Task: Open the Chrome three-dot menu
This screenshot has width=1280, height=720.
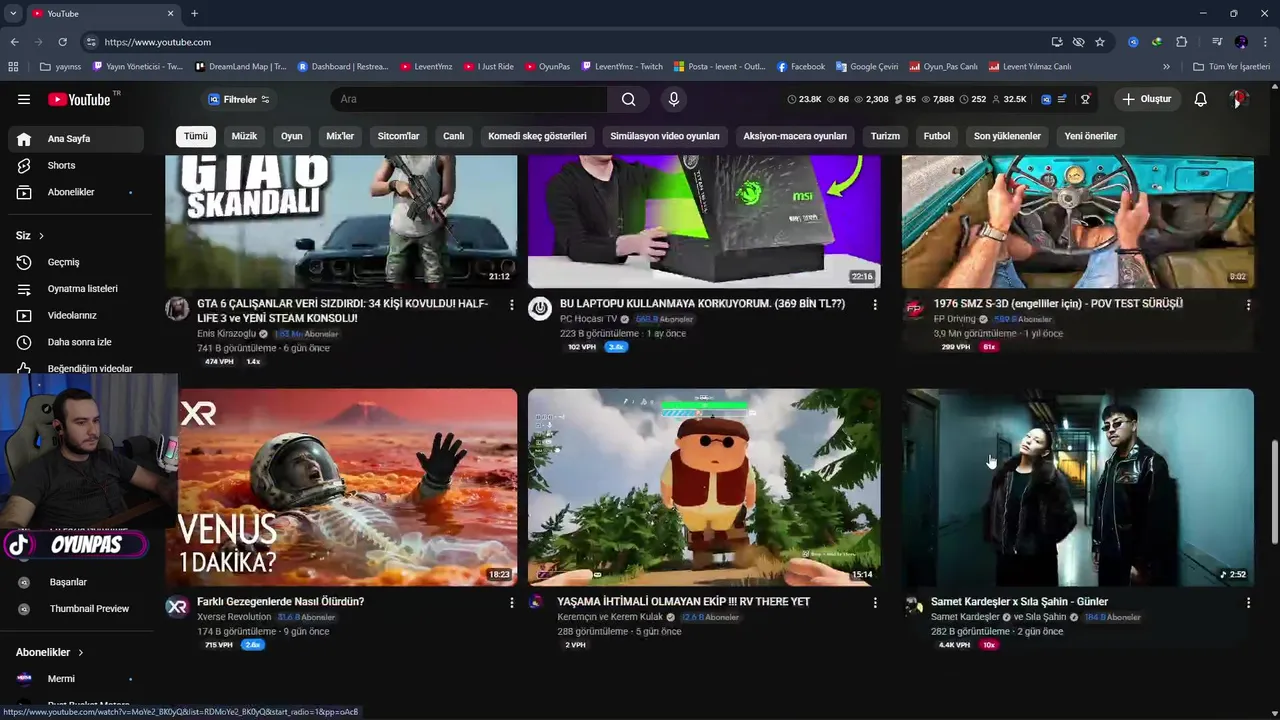Action: point(1265,42)
